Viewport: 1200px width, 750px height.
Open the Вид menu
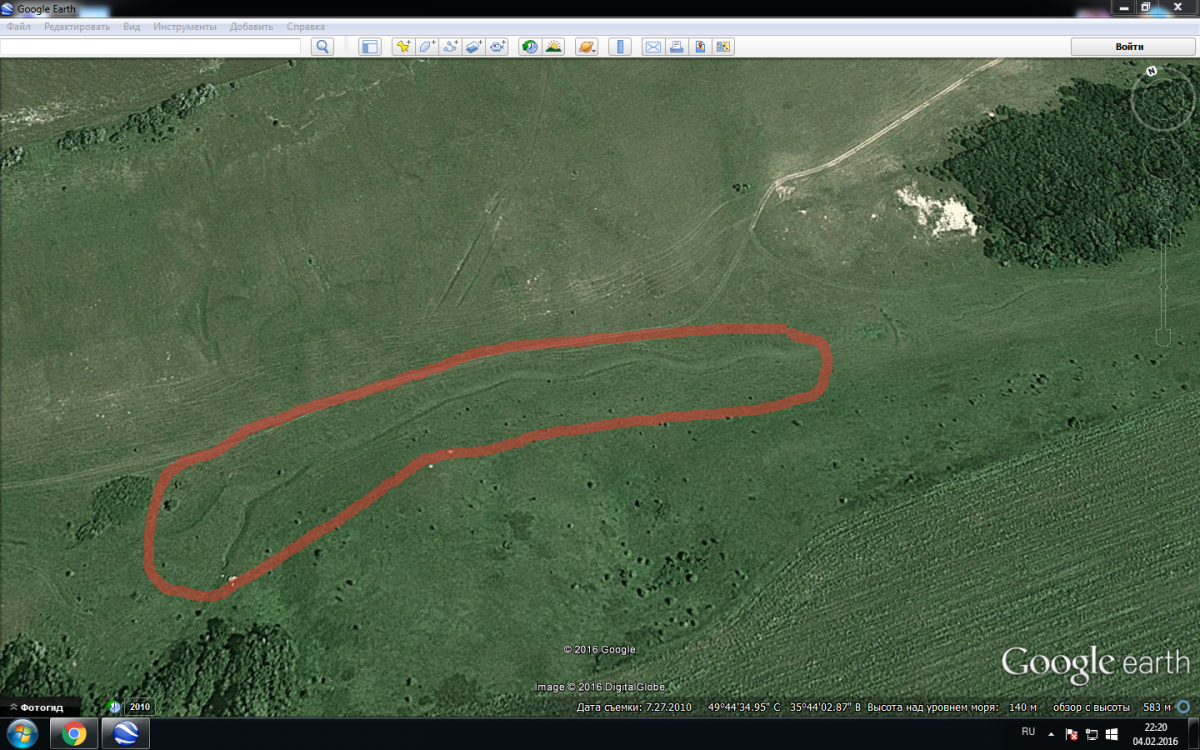(132, 27)
